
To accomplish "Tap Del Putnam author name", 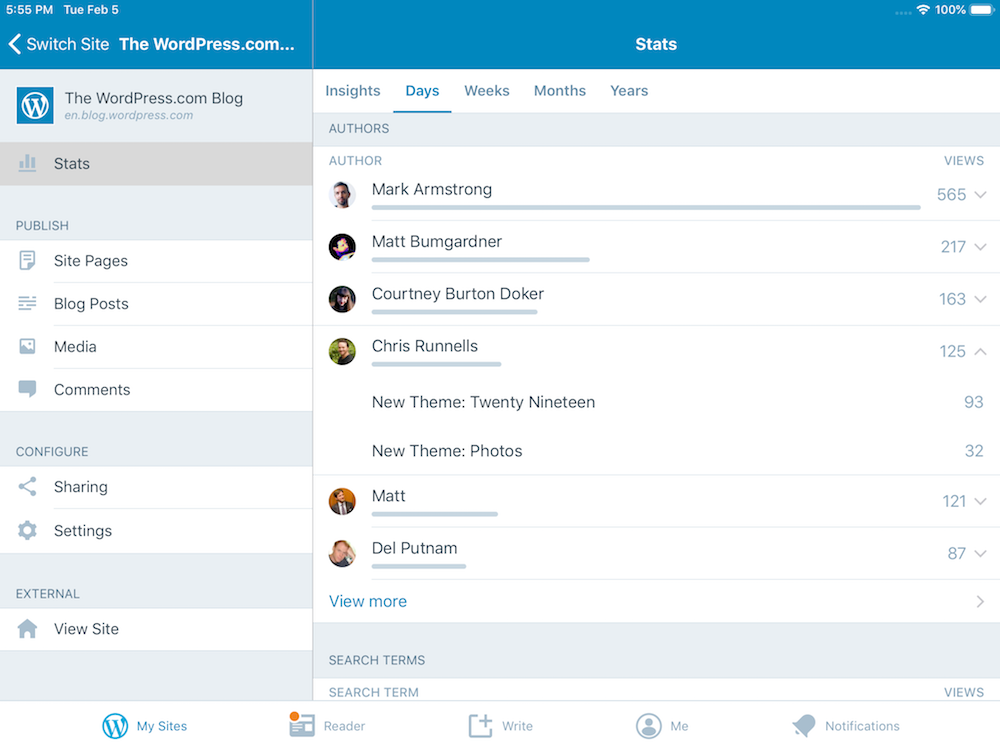I will pos(415,548).
